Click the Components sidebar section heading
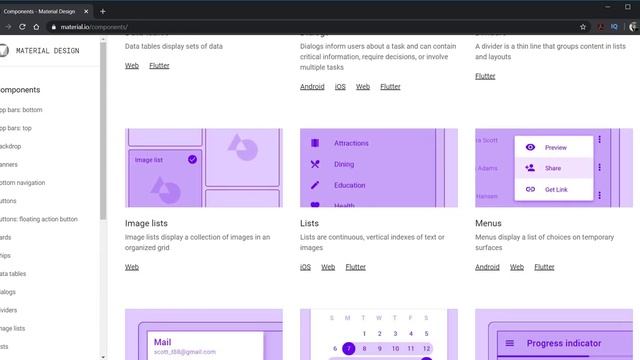Screen dimensions: 640x360 coord(20,90)
